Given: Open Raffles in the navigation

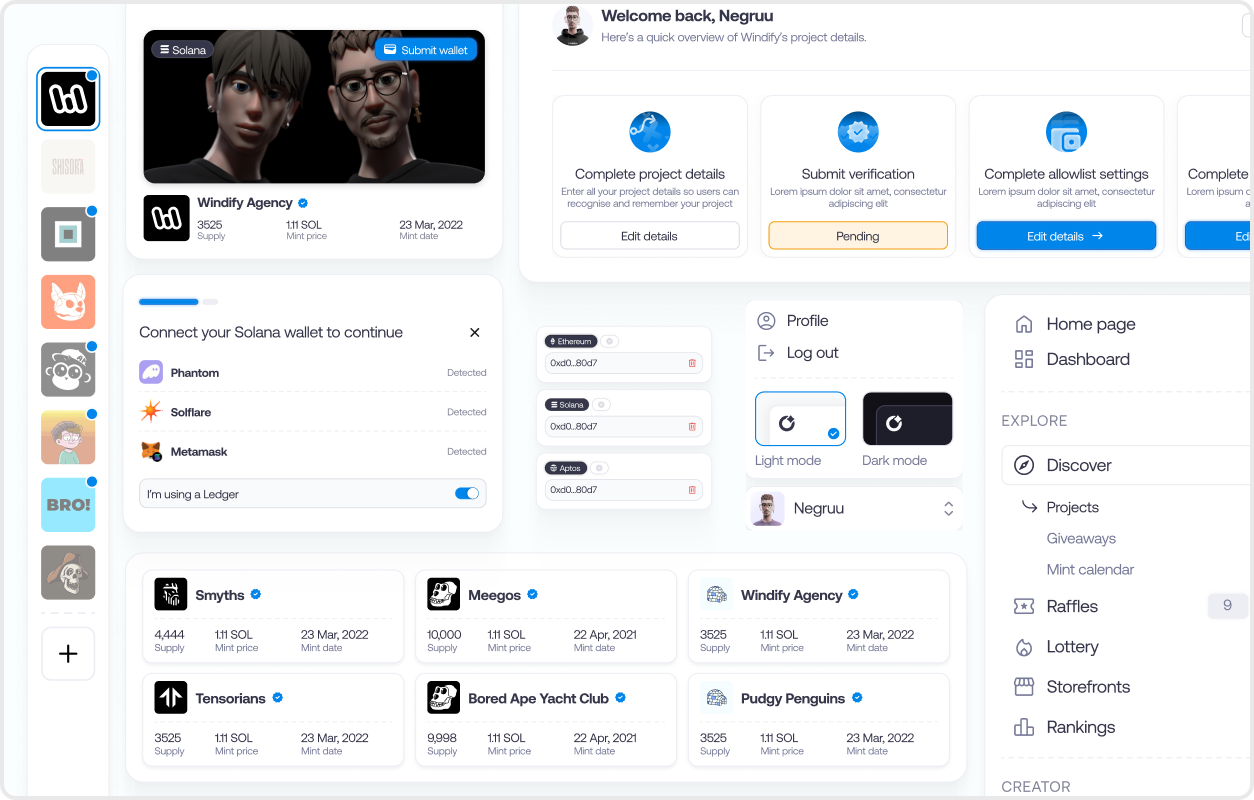Looking at the screenshot, I should 1056,606.
